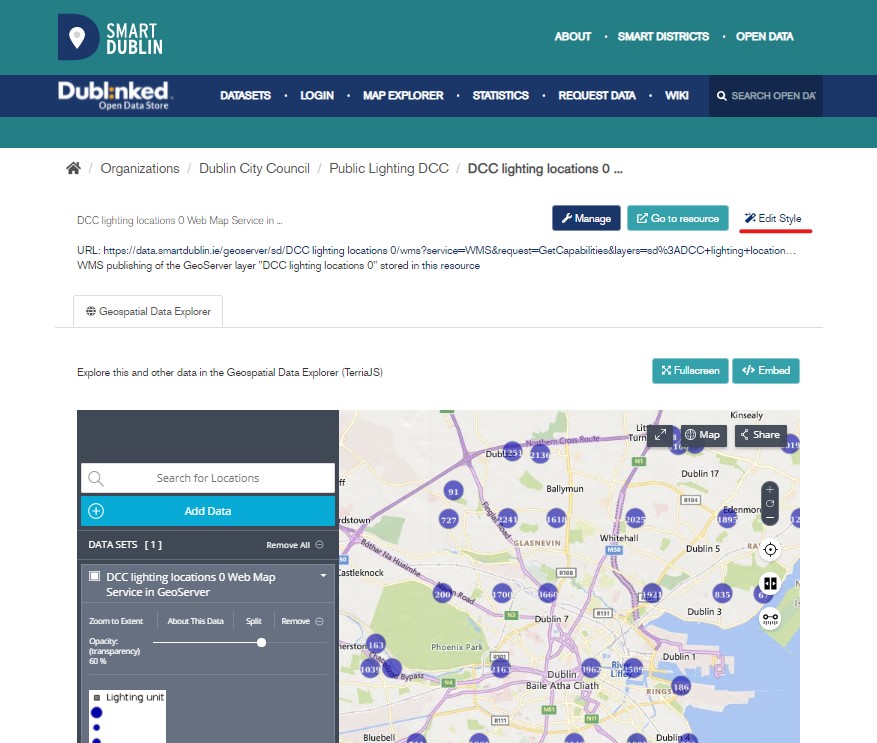Toggle DCC lighting locations layer checkbox

pos(95,577)
